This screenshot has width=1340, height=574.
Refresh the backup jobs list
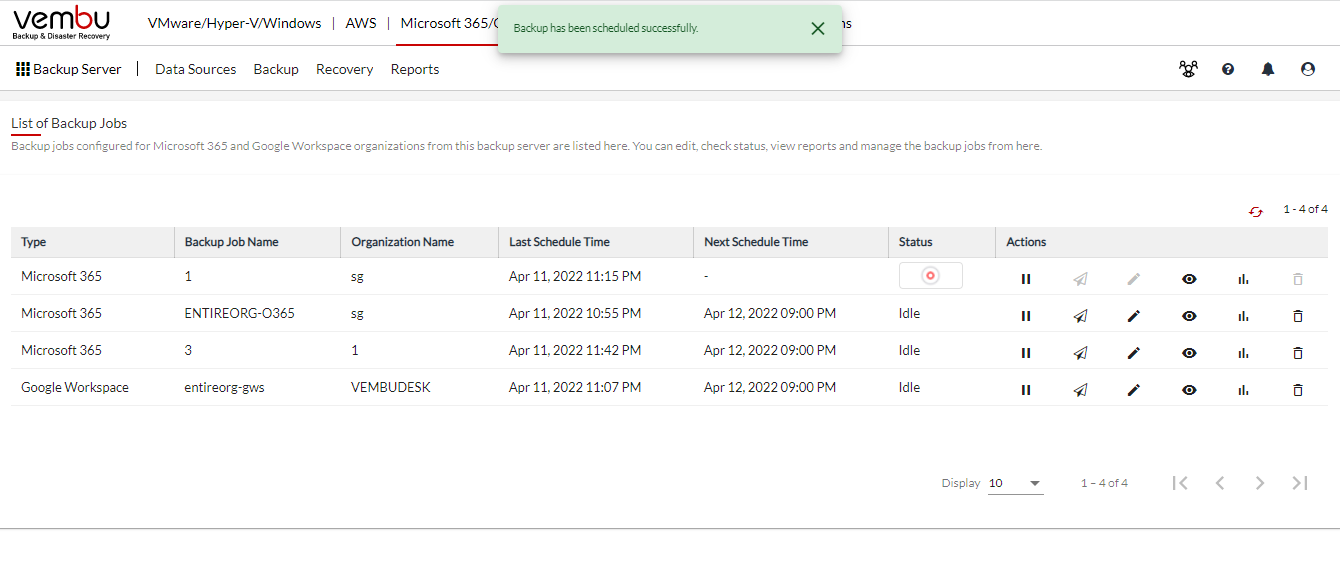[1256, 211]
